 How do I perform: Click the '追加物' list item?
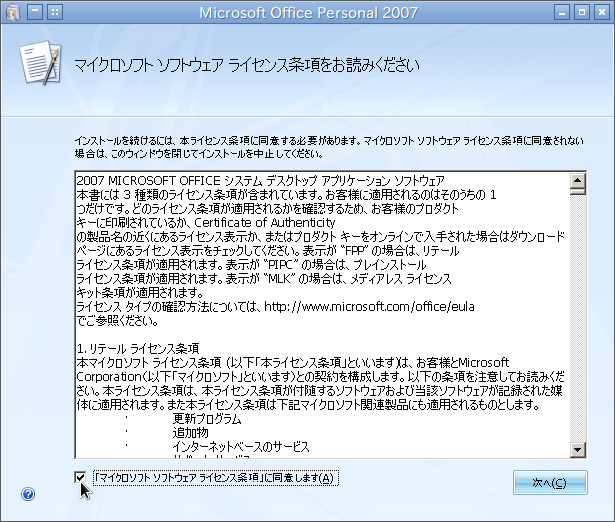tap(191, 433)
